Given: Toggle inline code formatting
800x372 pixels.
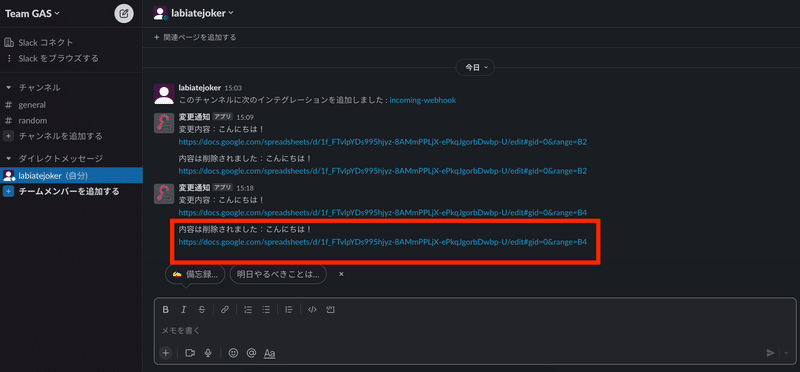Looking at the screenshot, I should tap(312, 309).
